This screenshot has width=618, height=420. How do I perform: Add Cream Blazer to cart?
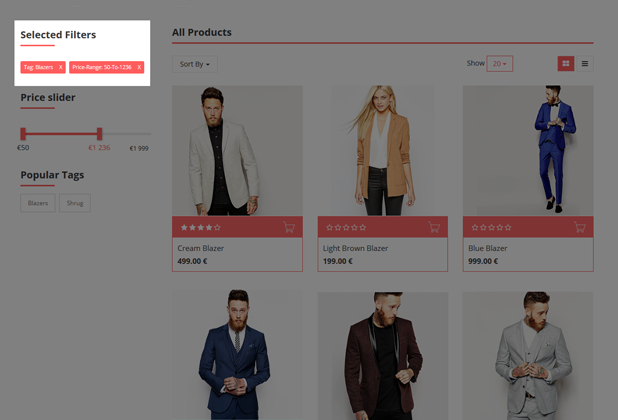(289, 227)
